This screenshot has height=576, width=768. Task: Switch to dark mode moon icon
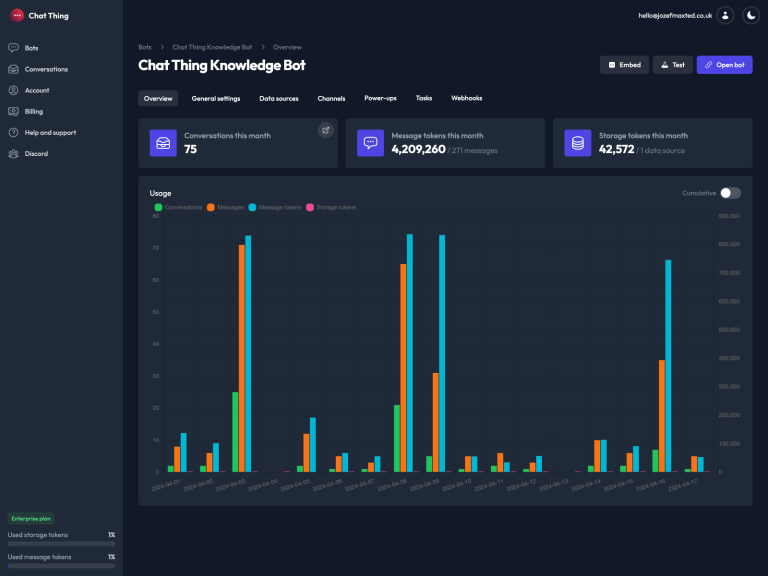coord(749,15)
